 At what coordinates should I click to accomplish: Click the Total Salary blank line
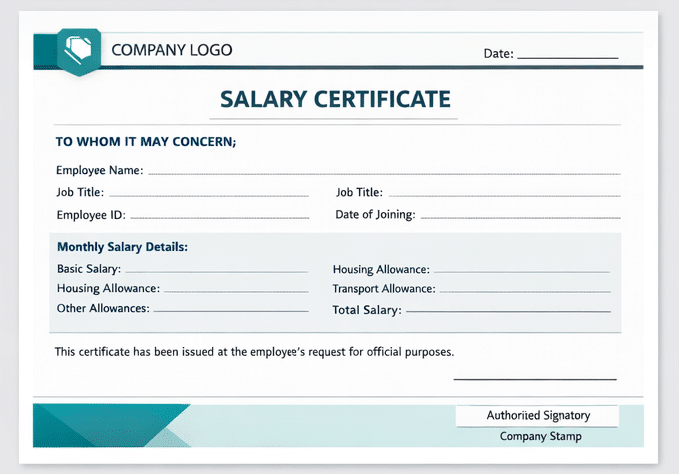click(508, 311)
